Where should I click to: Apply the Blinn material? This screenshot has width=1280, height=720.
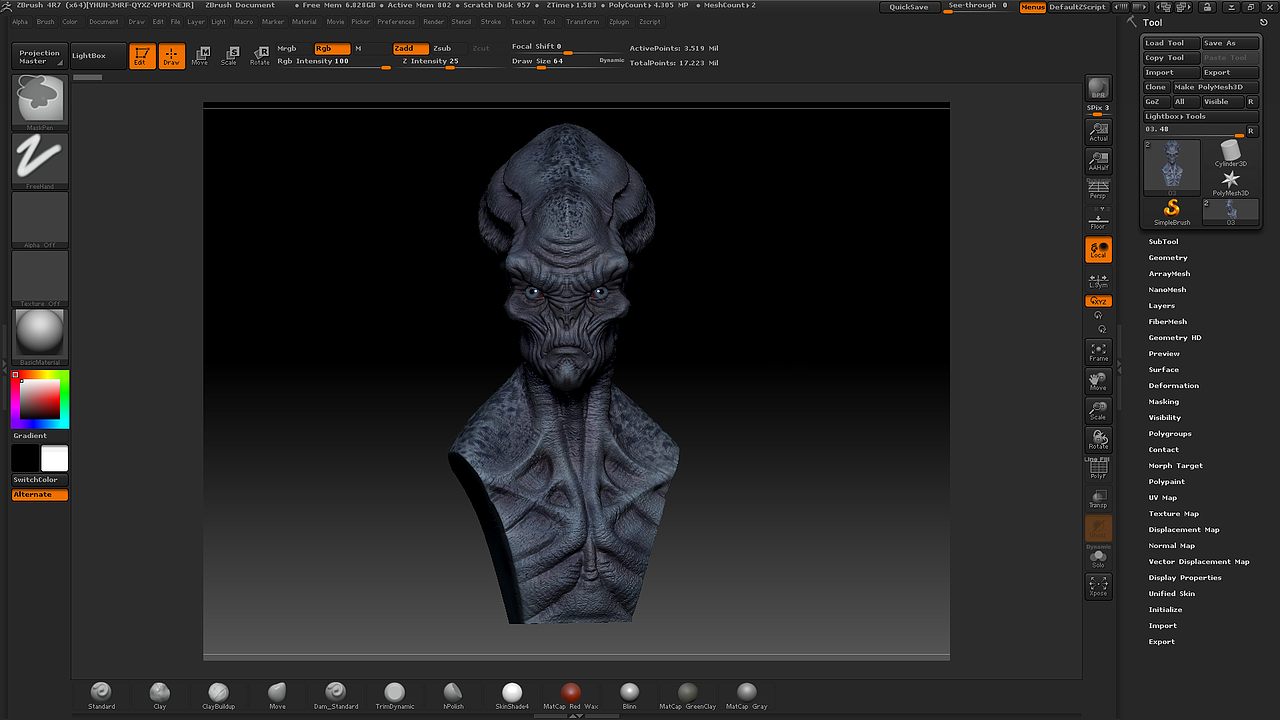[x=629, y=696]
